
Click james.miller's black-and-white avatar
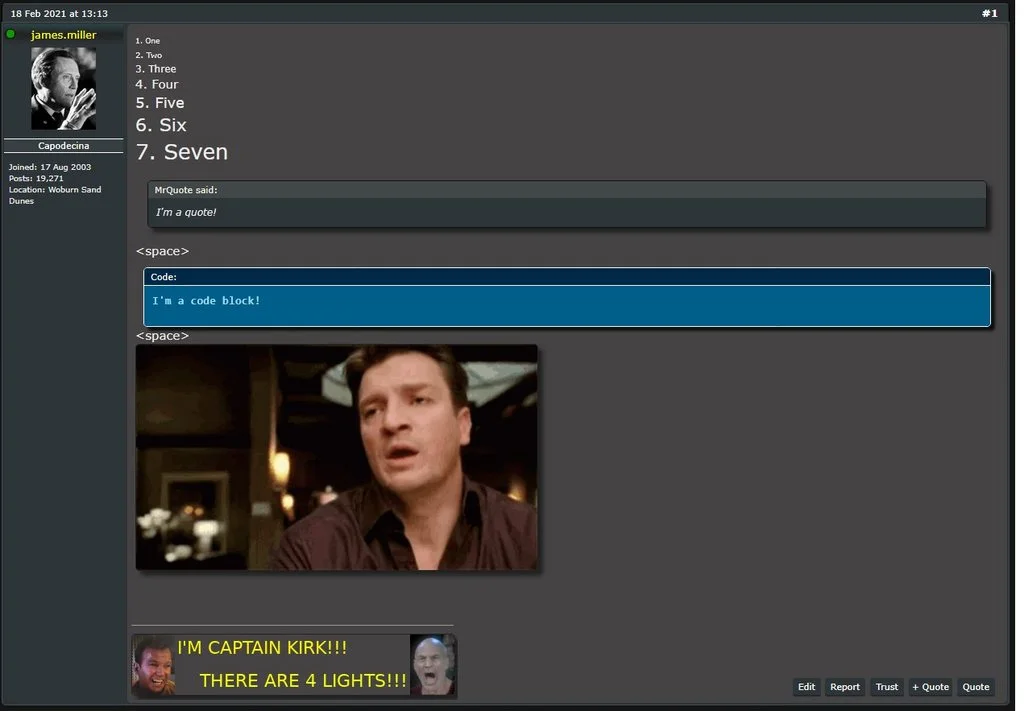tap(63, 88)
